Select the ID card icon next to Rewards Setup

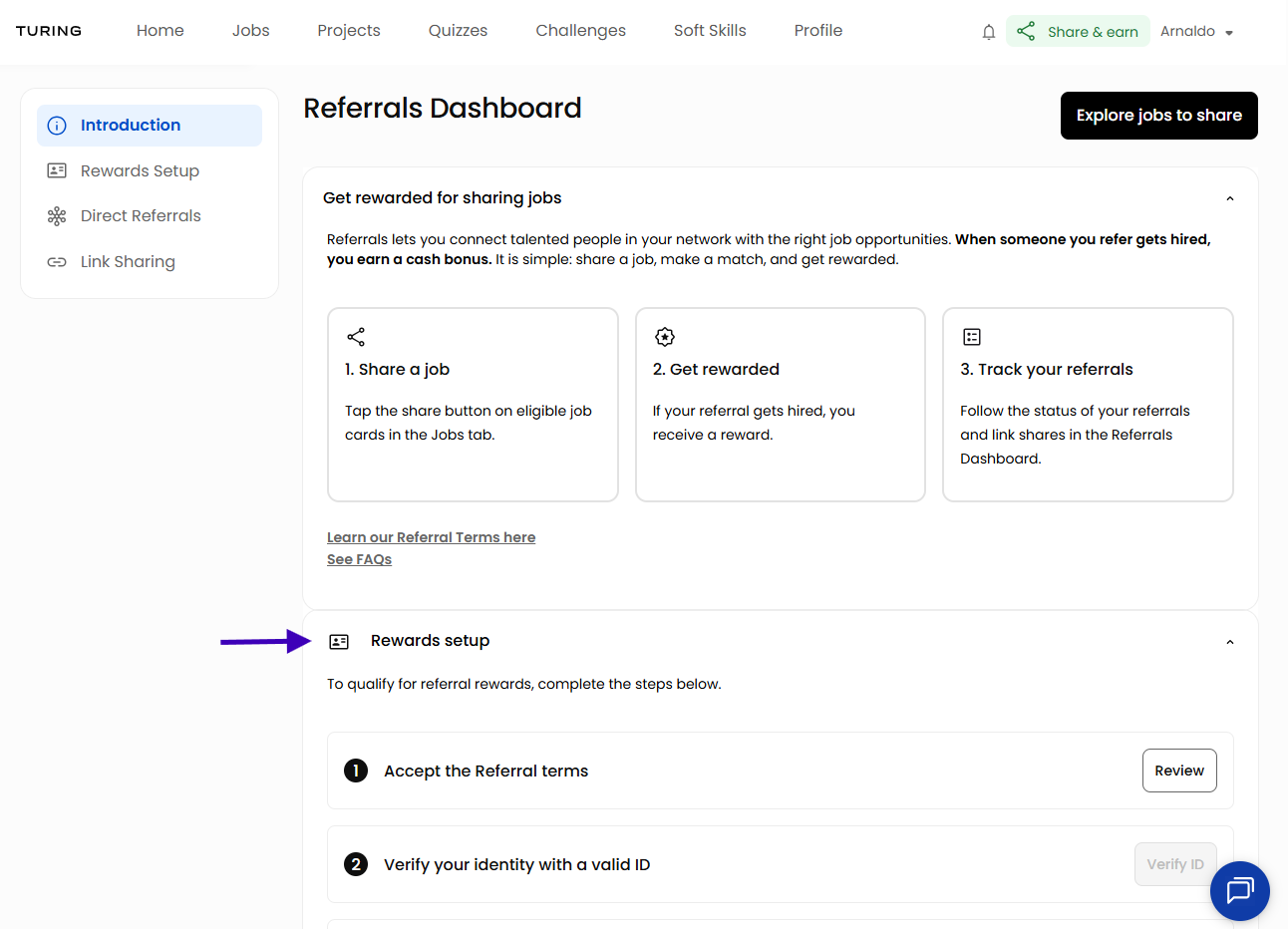tap(57, 170)
